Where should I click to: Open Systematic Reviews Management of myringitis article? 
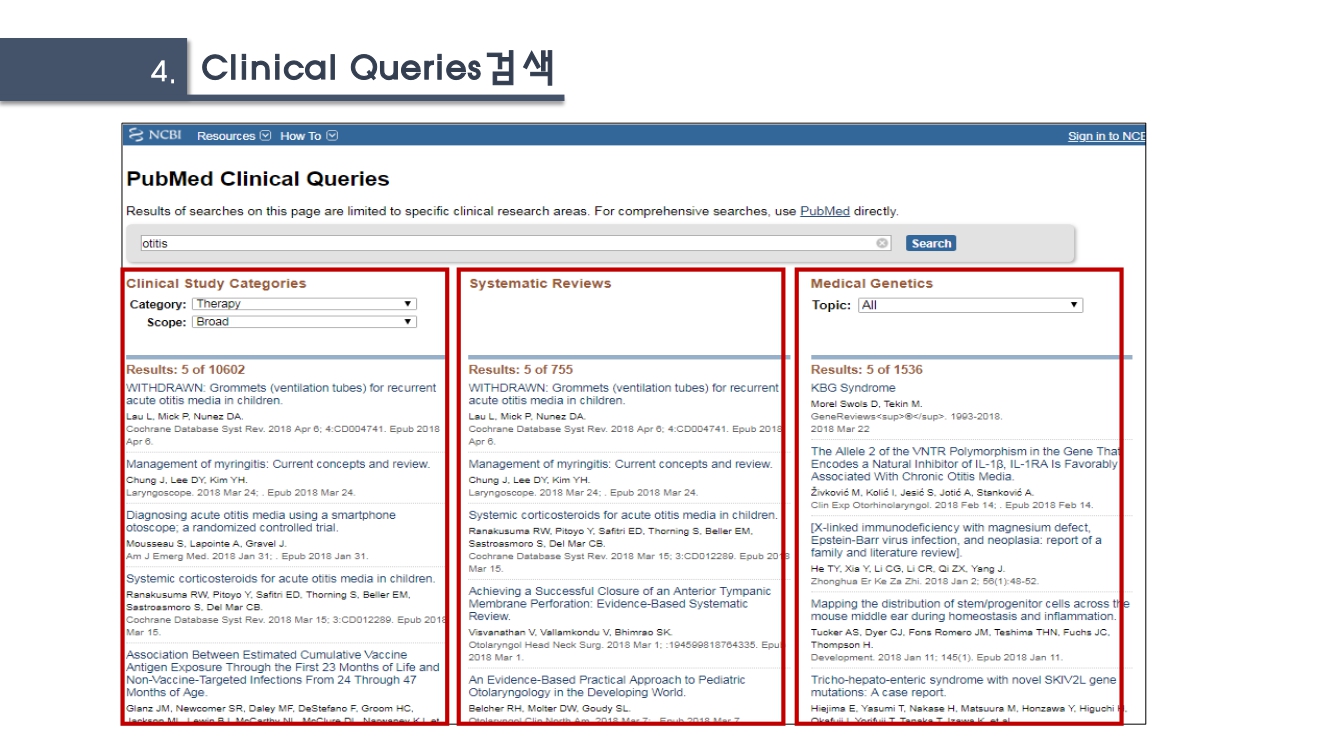(x=620, y=464)
